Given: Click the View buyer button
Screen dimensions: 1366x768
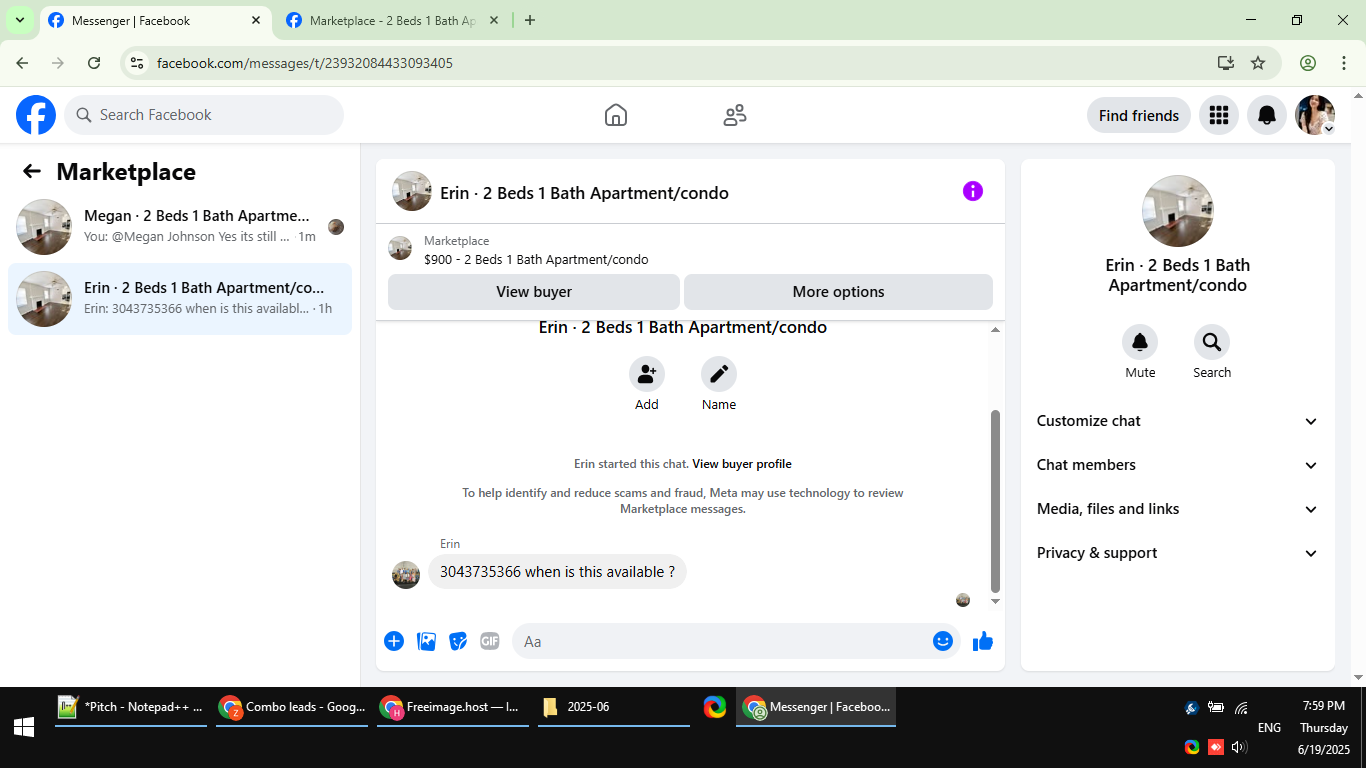Looking at the screenshot, I should tap(534, 292).
